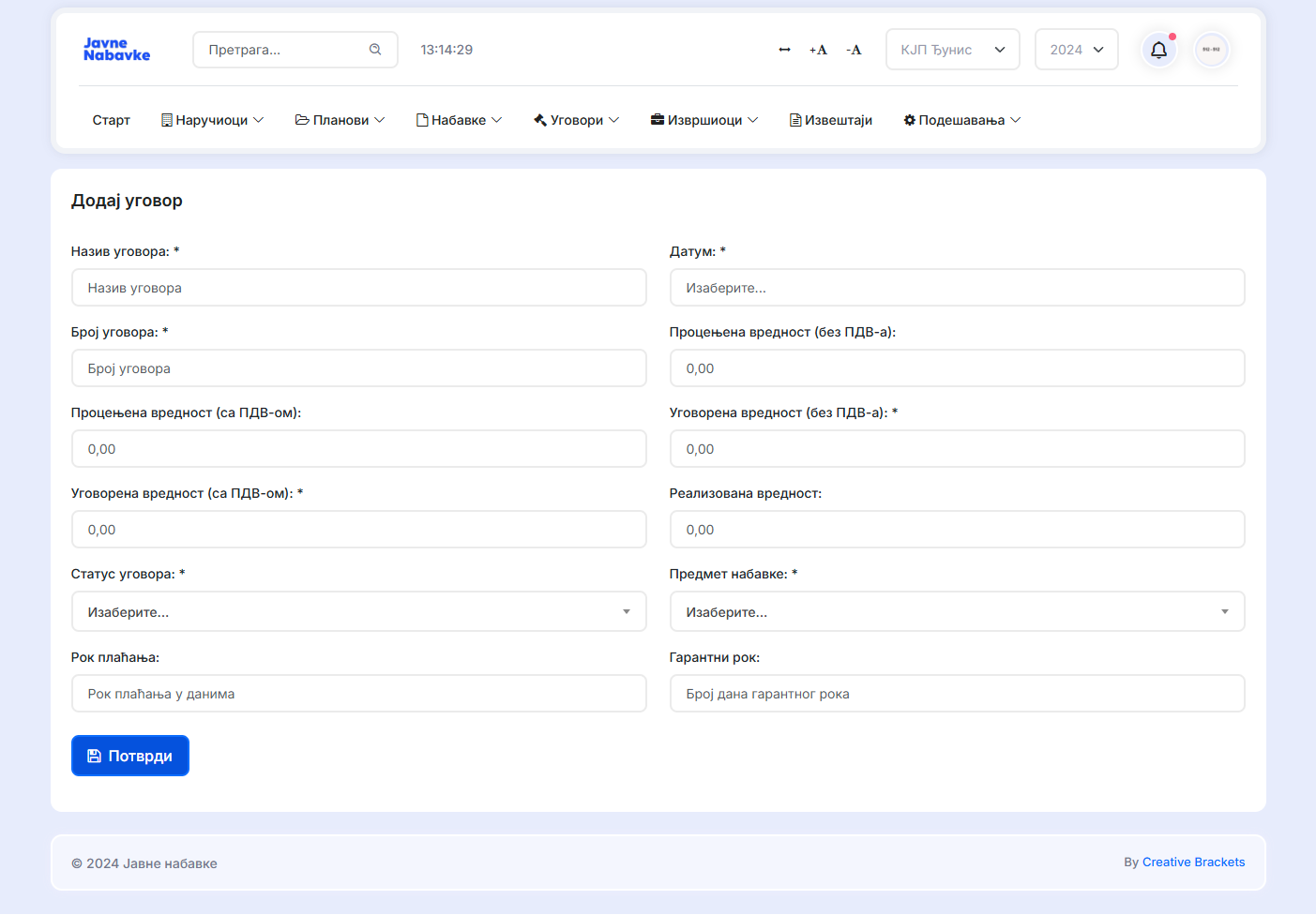
Task: Open the КЈП Ђунис organization dropdown
Action: tap(952, 50)
